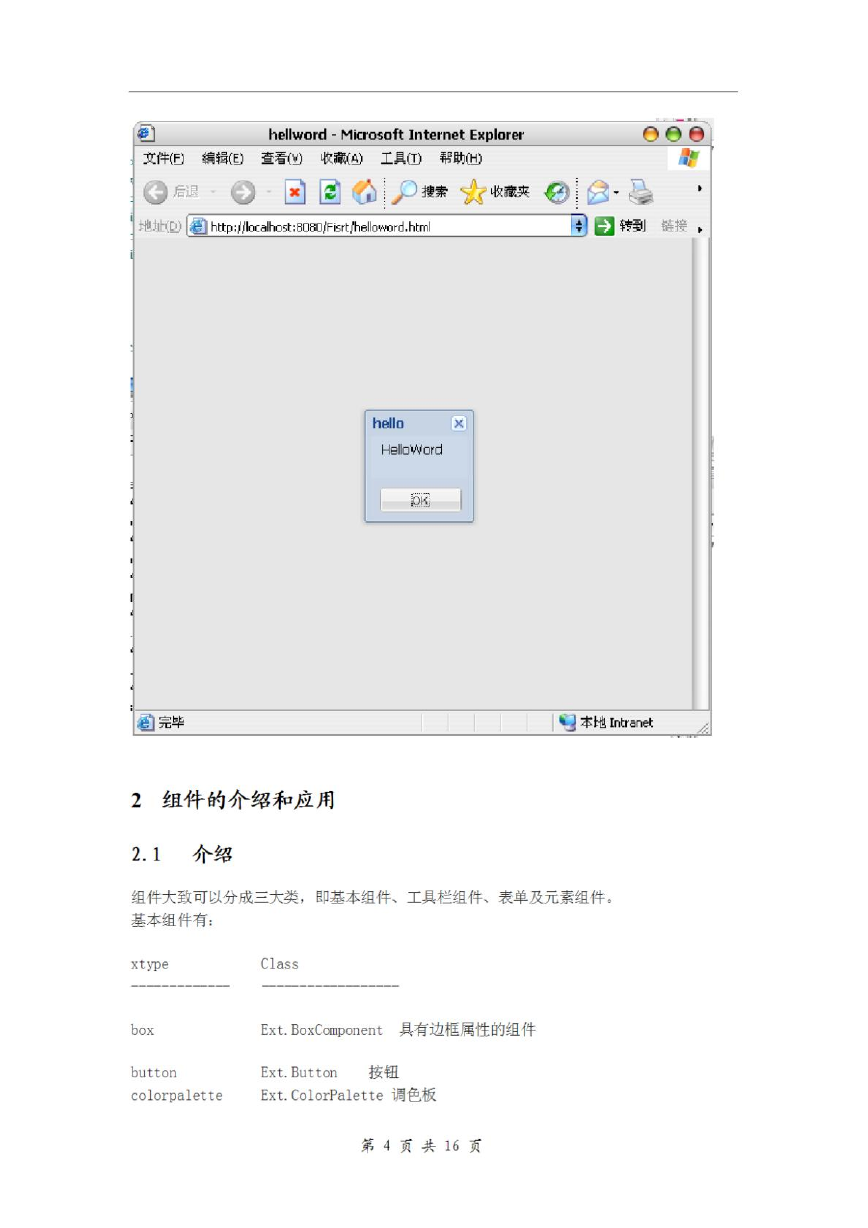Open the History clock icon

point(557,192)
